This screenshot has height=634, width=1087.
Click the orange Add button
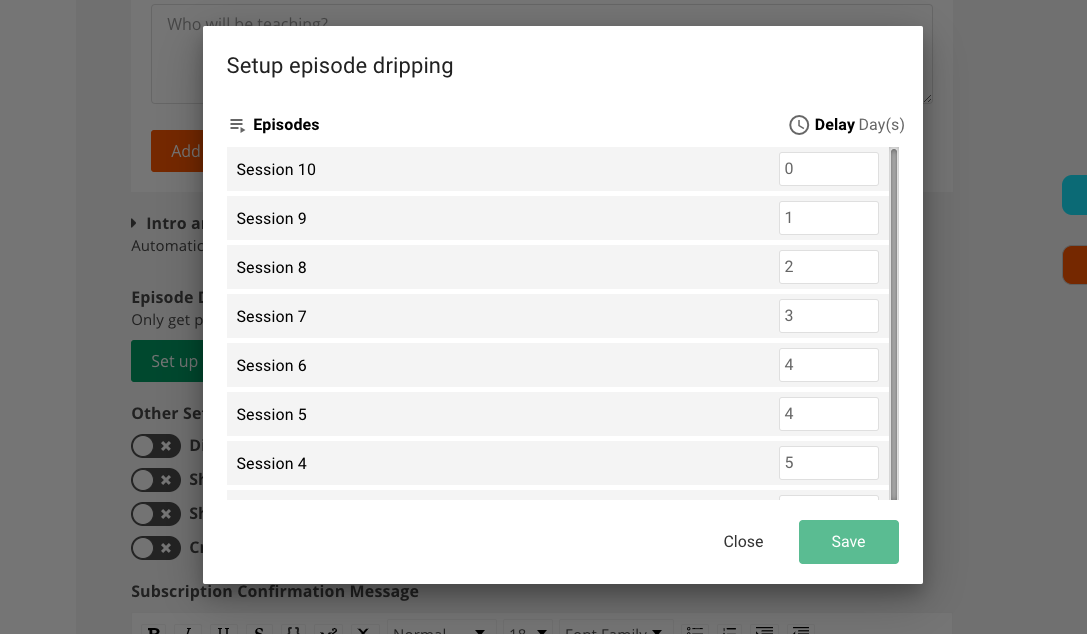point(177,151)
